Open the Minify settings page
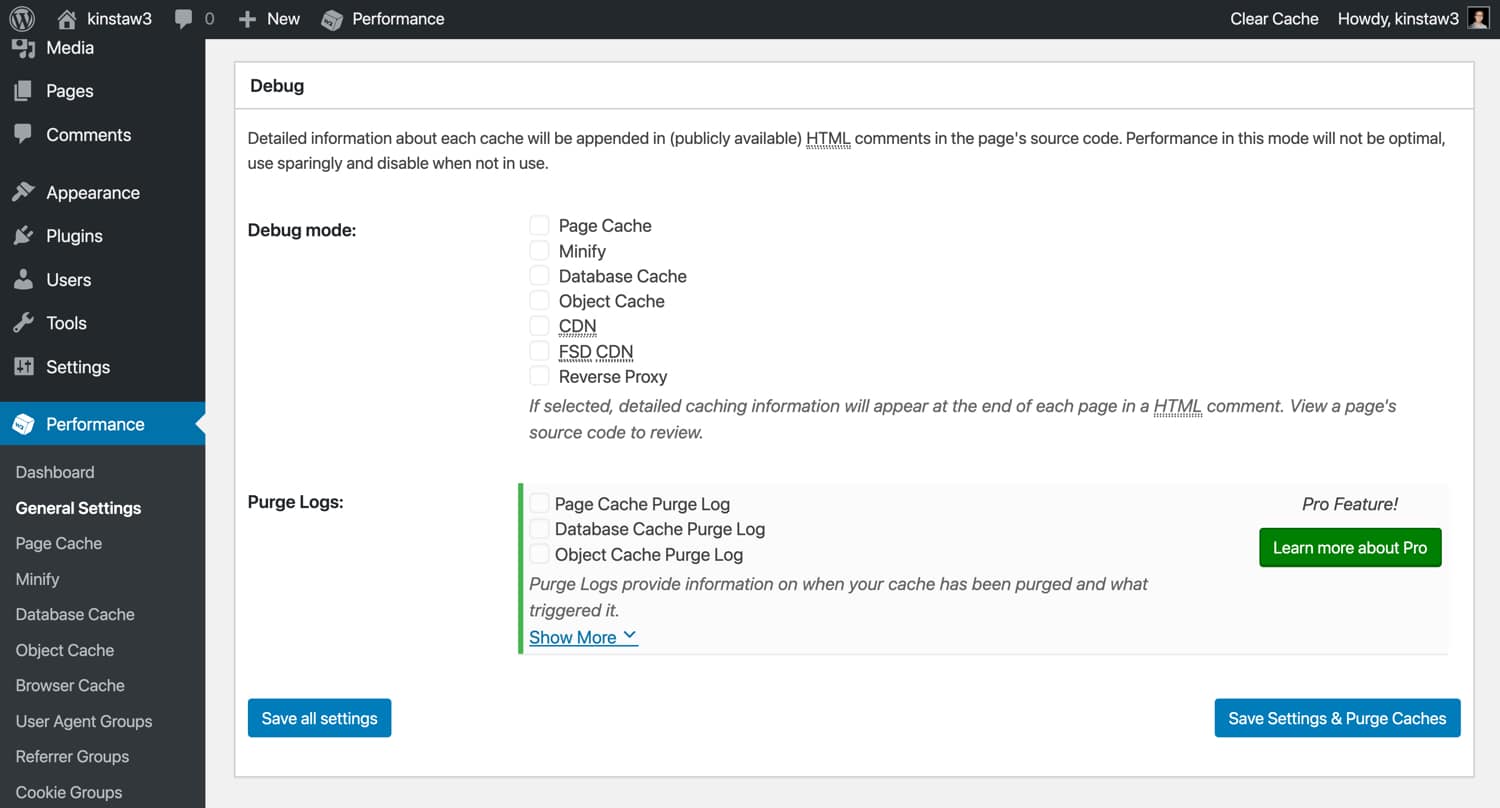 tap(37, 579)
